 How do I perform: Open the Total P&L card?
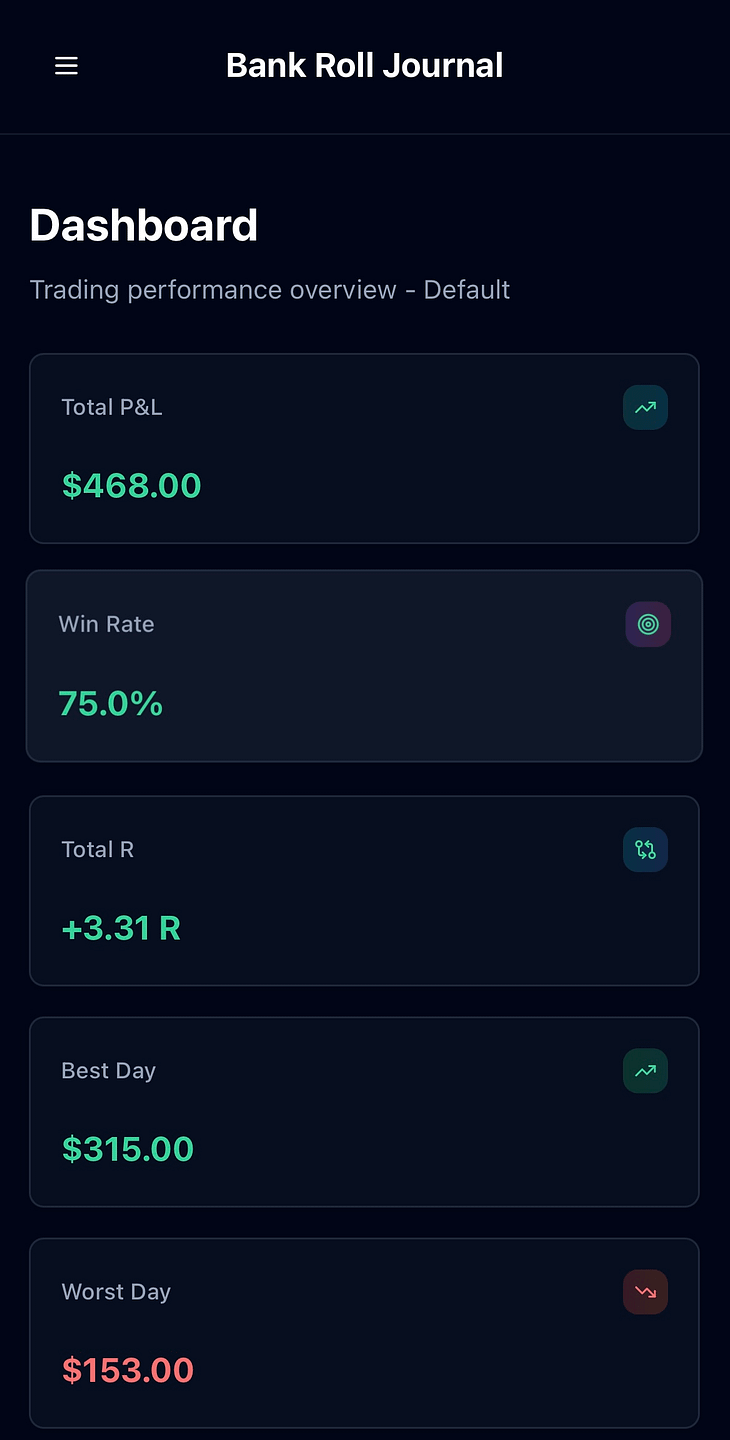click(364, 449)
